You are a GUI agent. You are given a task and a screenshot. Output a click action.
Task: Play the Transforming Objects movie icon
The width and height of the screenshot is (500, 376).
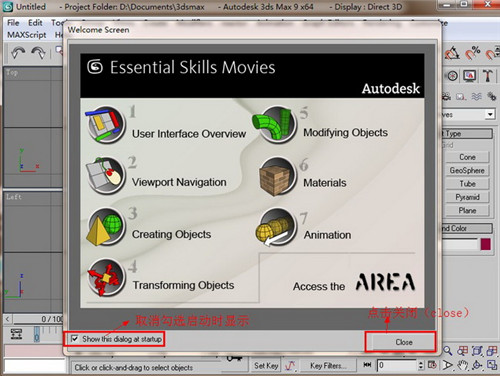click(106, 277)
